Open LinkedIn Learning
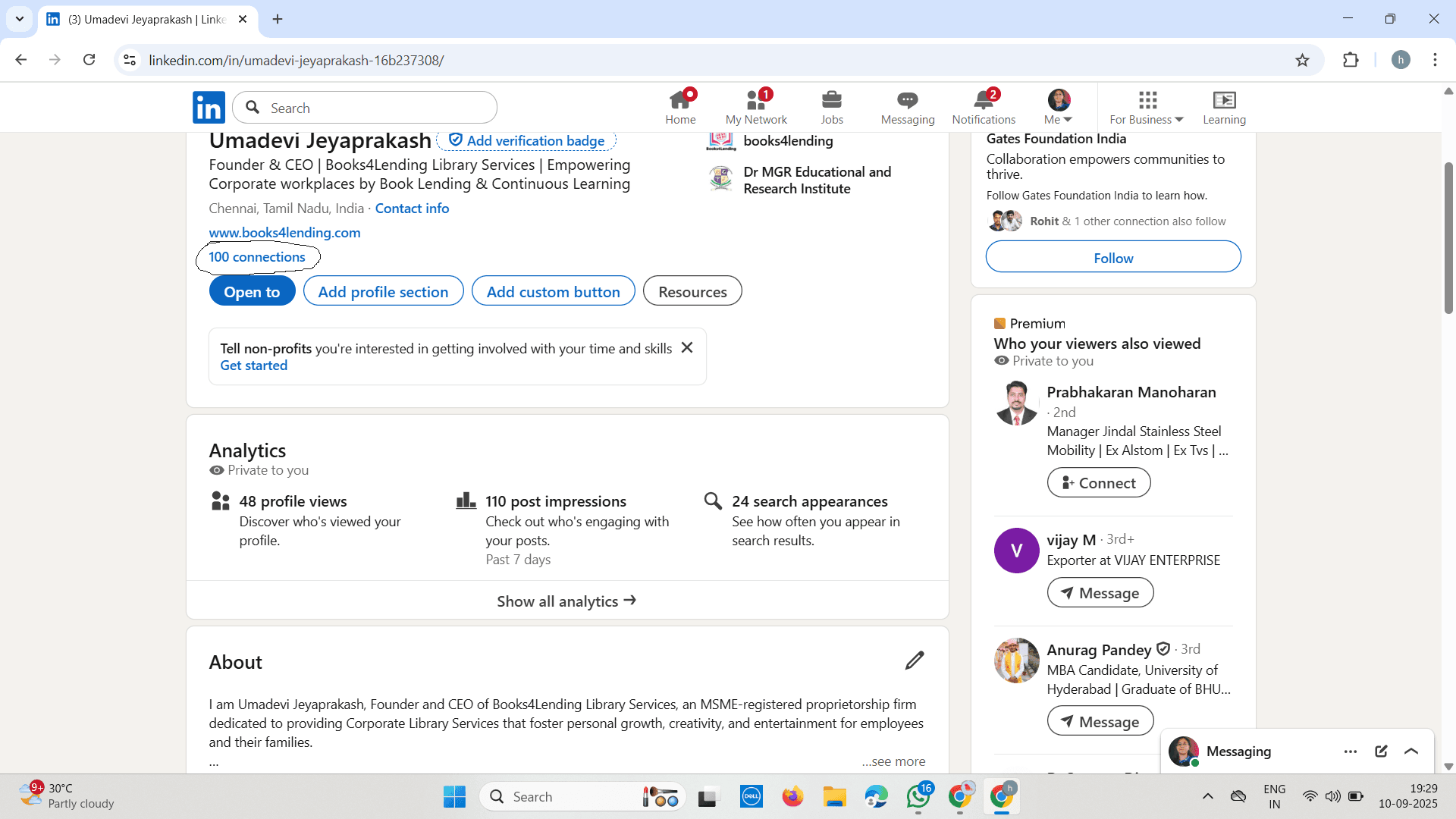 pos(1224,108)
